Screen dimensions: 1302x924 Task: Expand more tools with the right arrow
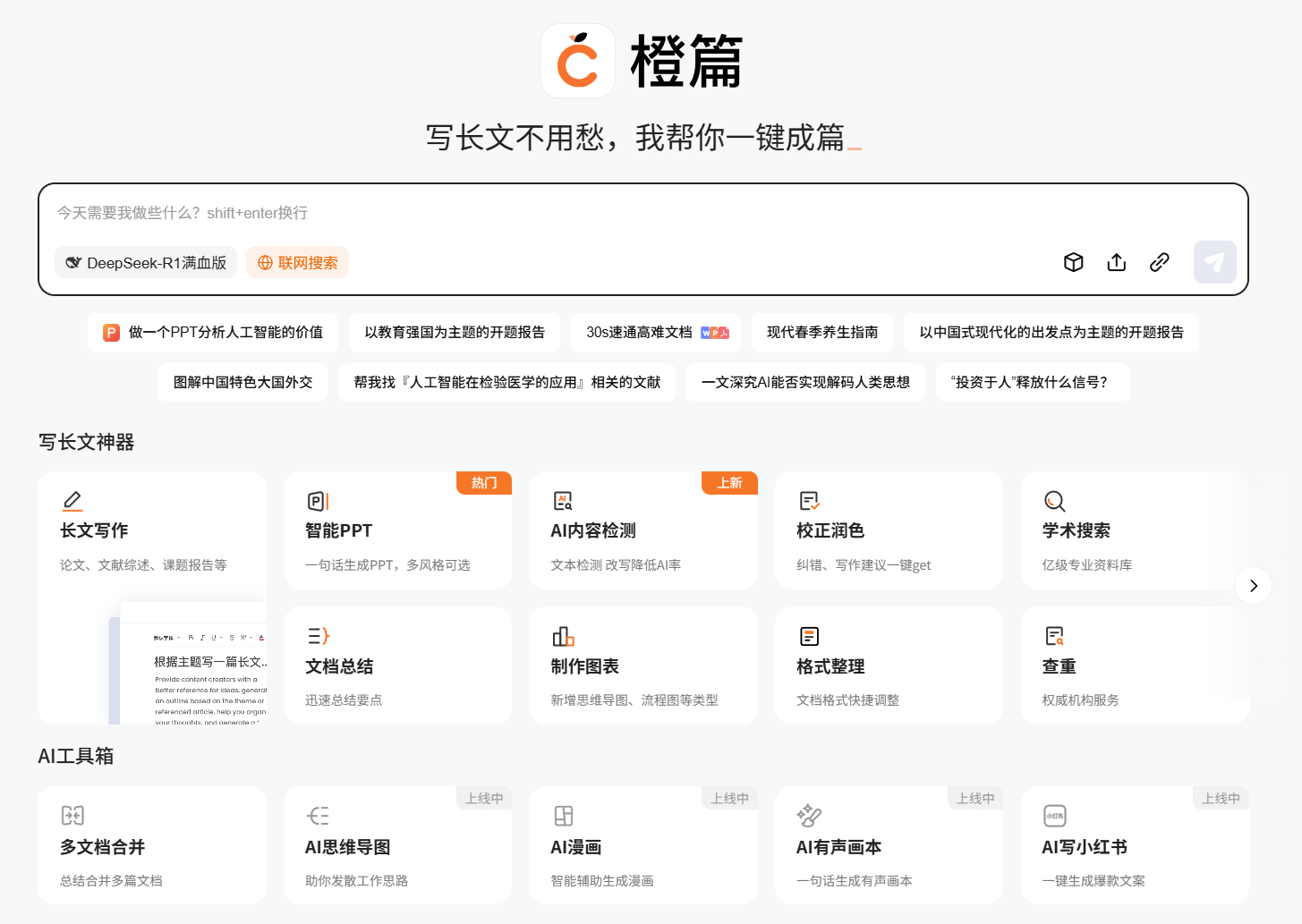pos(1253,585)
